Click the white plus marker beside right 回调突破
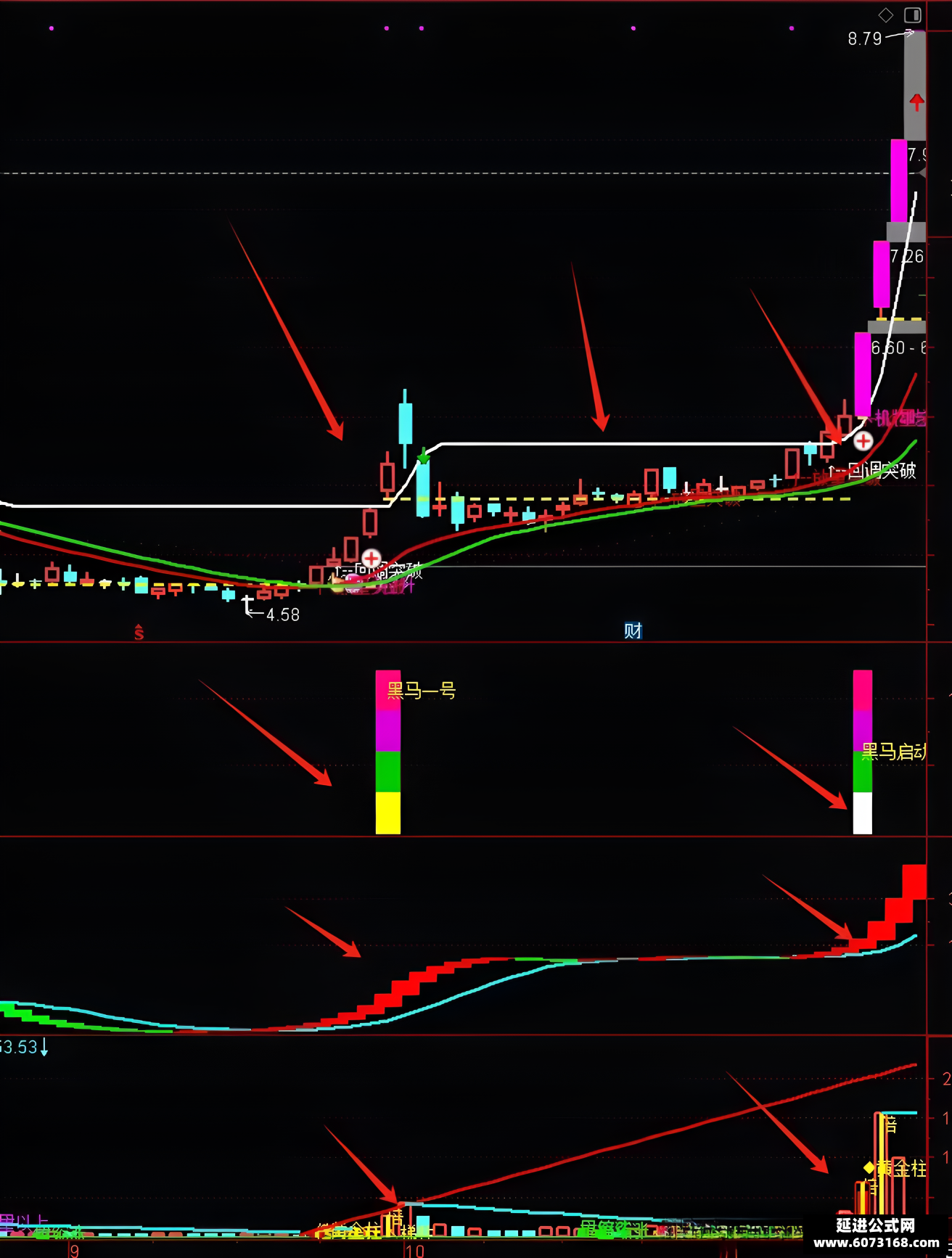The image size is (952, 1258). [863, 440]
